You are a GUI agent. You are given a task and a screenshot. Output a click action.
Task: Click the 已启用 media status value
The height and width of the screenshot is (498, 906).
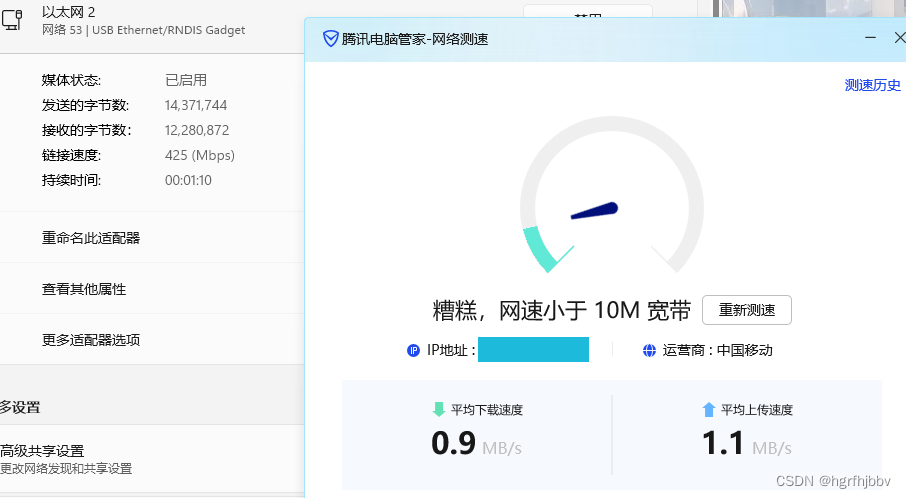pos(186,80)
